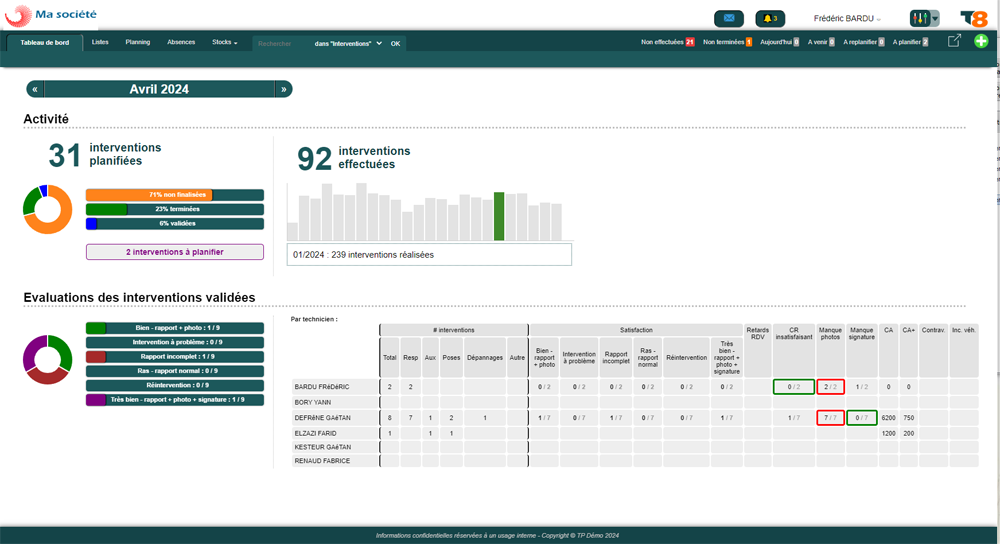Open the messages envelope icon
This screenshot has width=1000, height=544.
point(729,18)
